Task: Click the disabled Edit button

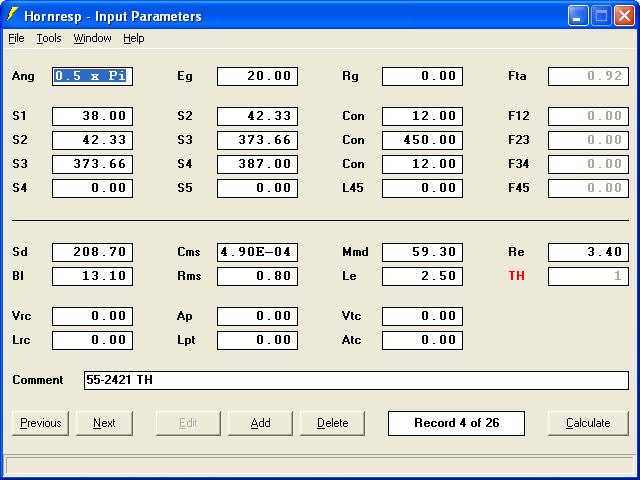Action: pos(188,423)
